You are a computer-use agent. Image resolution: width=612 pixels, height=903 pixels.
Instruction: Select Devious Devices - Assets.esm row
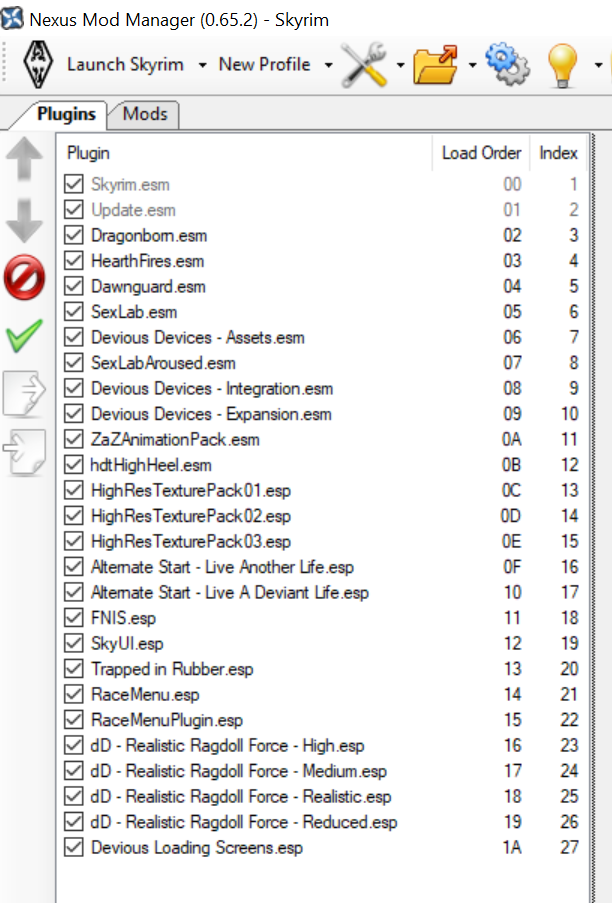pos(322,337)
